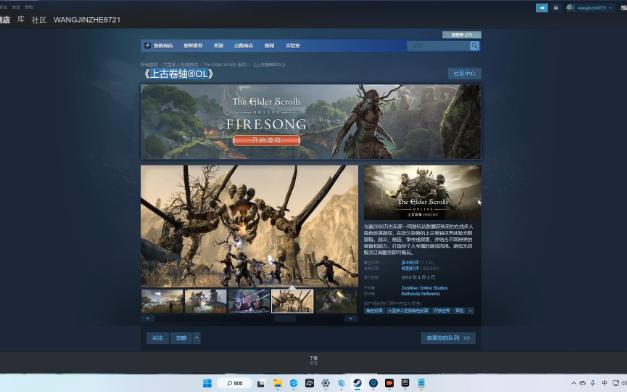This screenshot has height=392, width=627.
Task: Click the screenshot strip scrollbar handle
Action: pyautogui.click(x=285, y=318)
